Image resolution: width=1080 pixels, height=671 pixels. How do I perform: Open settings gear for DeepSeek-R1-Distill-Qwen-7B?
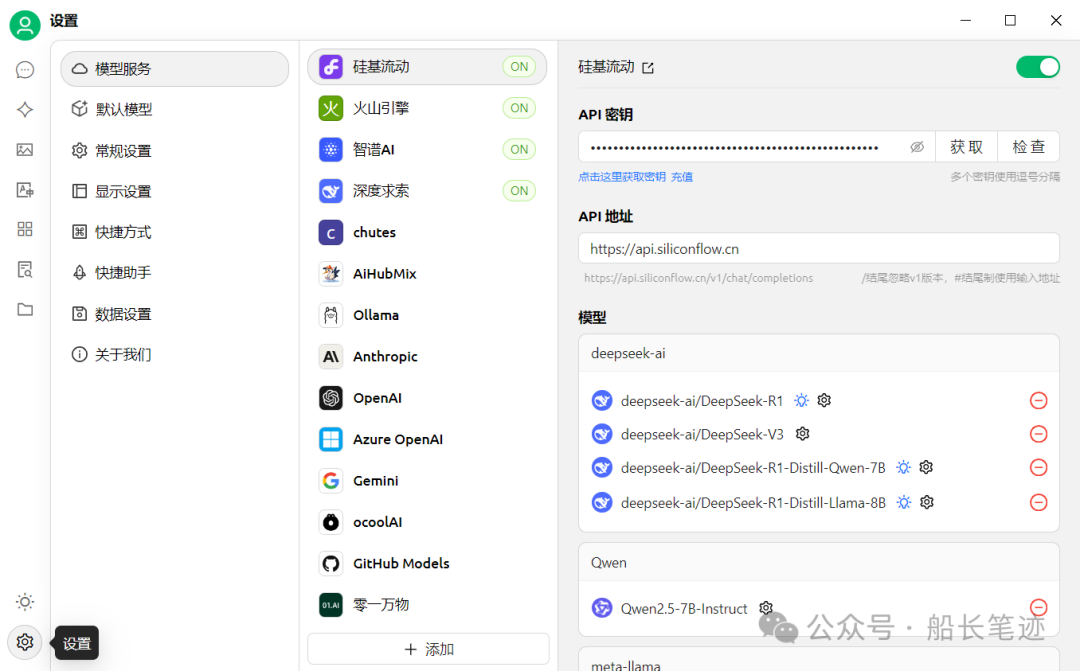coord(926,467)
